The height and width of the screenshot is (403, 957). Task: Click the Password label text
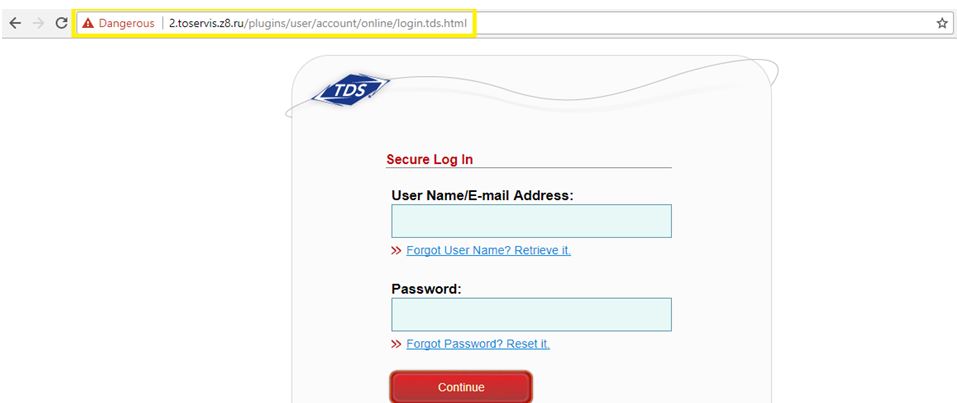point(427,289)
